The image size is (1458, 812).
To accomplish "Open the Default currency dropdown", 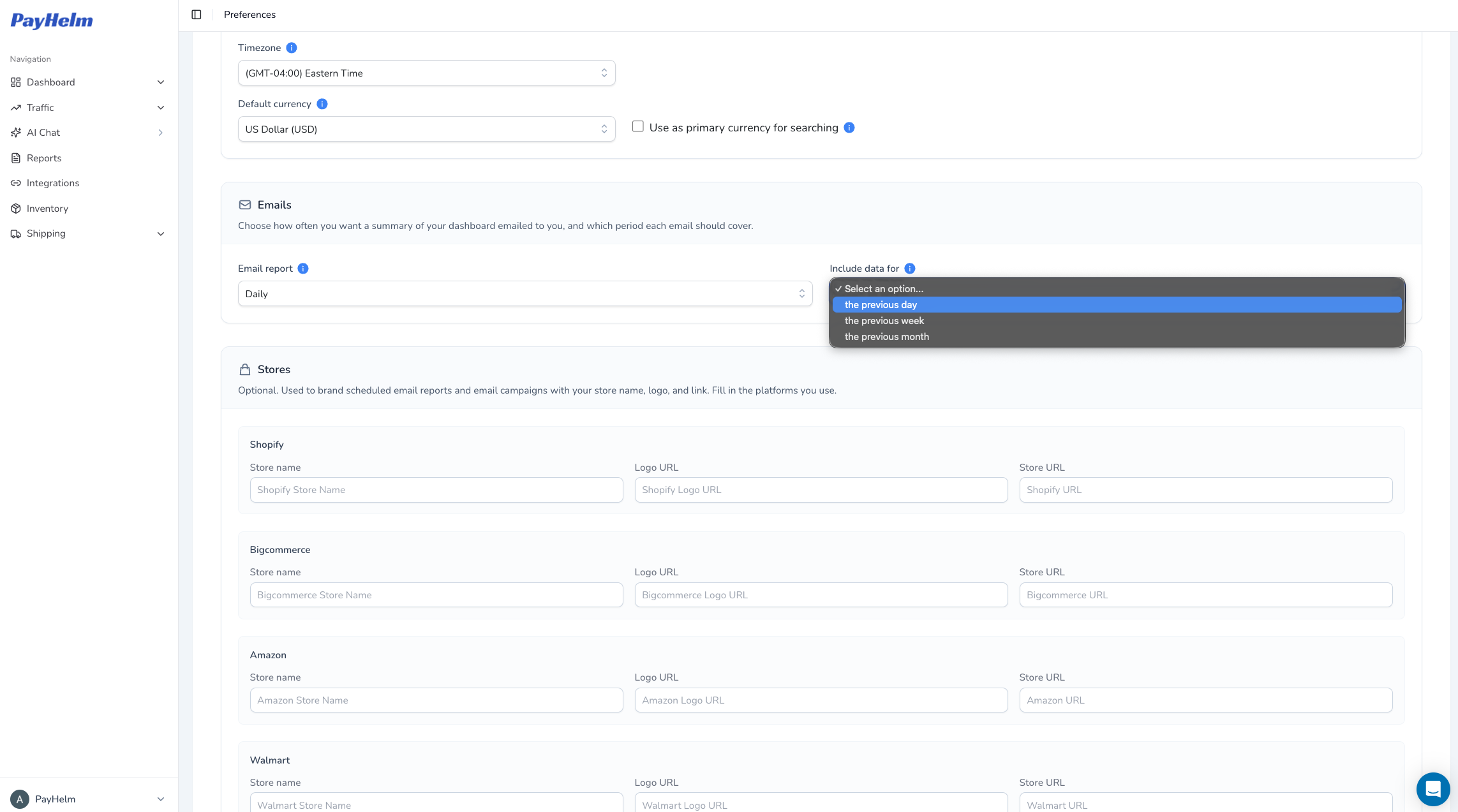I will pos(426,129).
